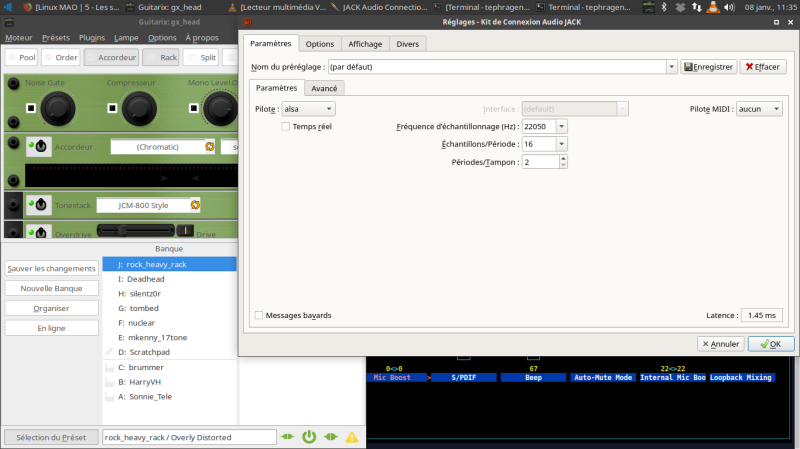Screen dimensions: 800x449
Task: Enable the Messages bavards checkbox
Action: pos(259,315)
